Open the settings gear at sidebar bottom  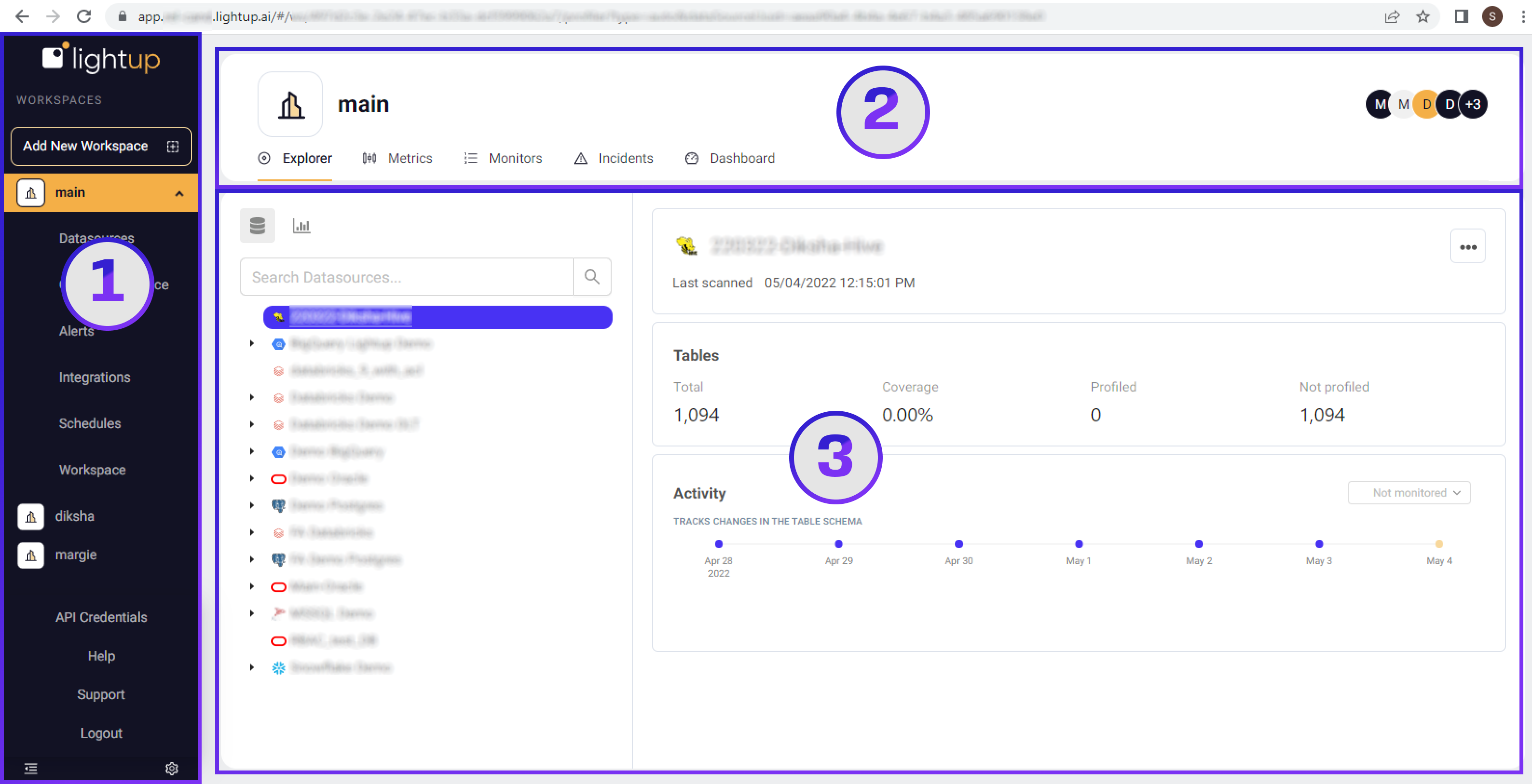[x=171, y=768]
